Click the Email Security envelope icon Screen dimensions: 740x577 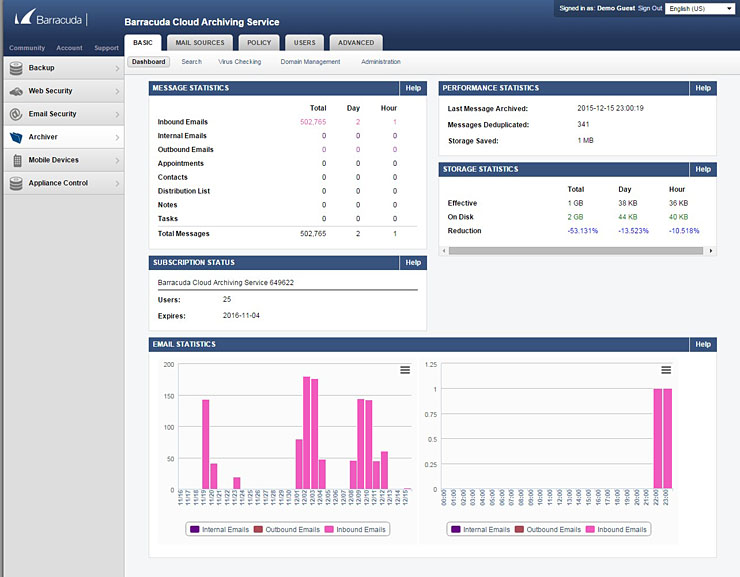click(x=17, y=114)
